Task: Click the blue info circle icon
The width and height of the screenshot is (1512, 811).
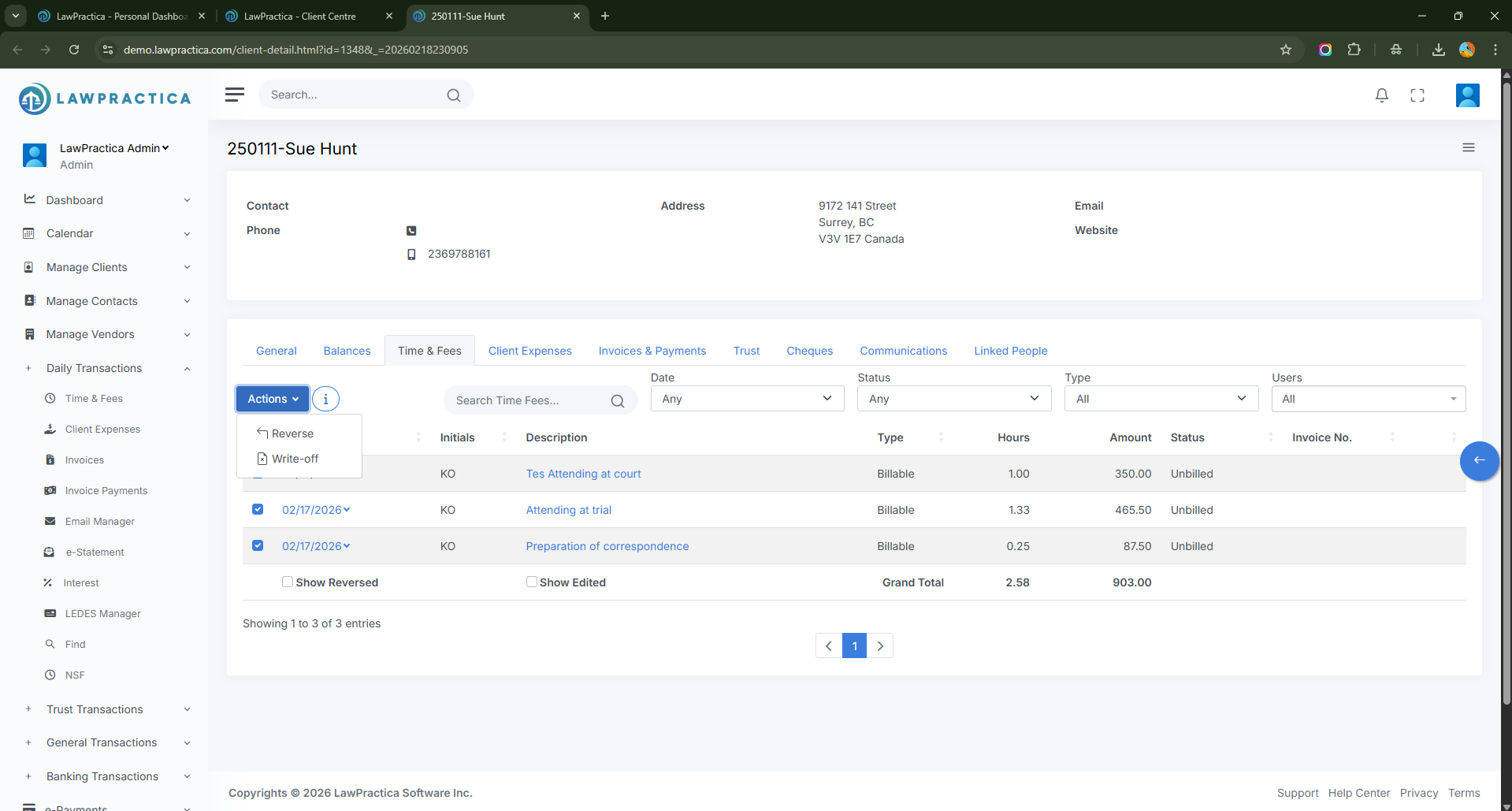Action: click(325, 399)
